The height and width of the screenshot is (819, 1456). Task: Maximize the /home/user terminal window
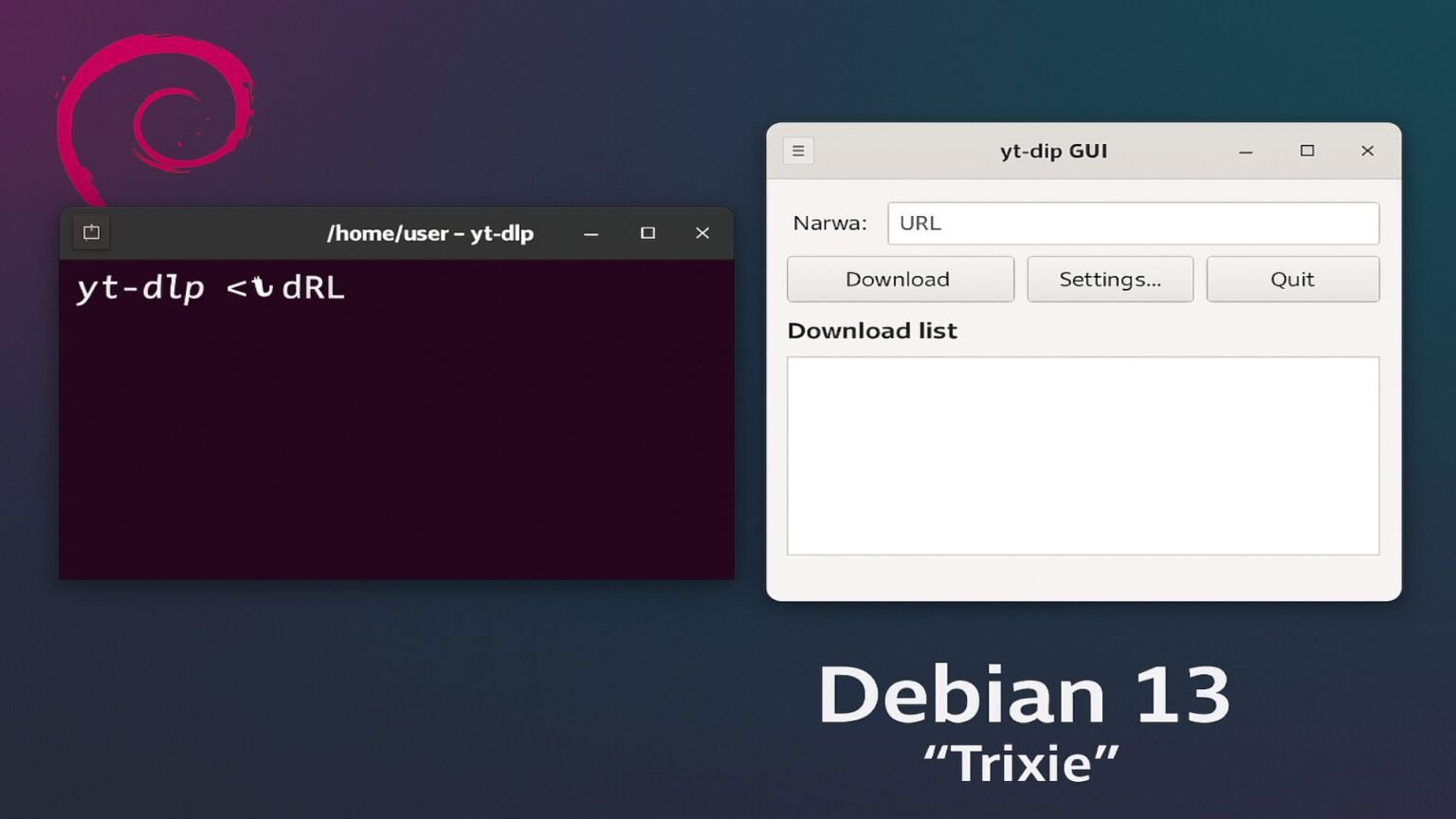click(x=647, y=233)
